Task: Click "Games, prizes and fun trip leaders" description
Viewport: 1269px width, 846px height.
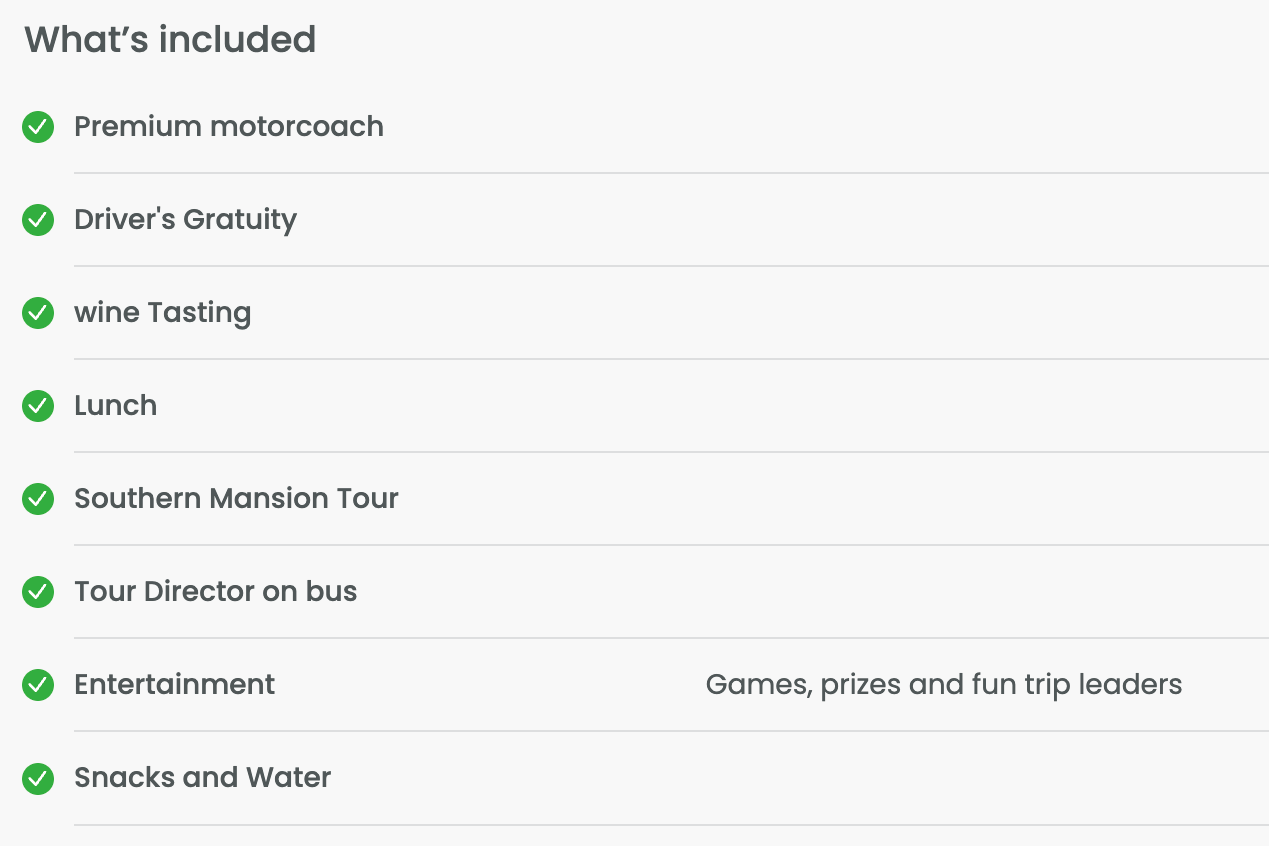Action: [x=943, y=685]
